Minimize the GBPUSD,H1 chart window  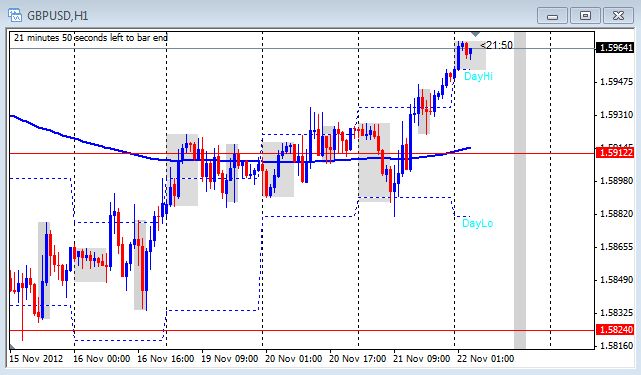pyautogui.click(x=552, y=16)
